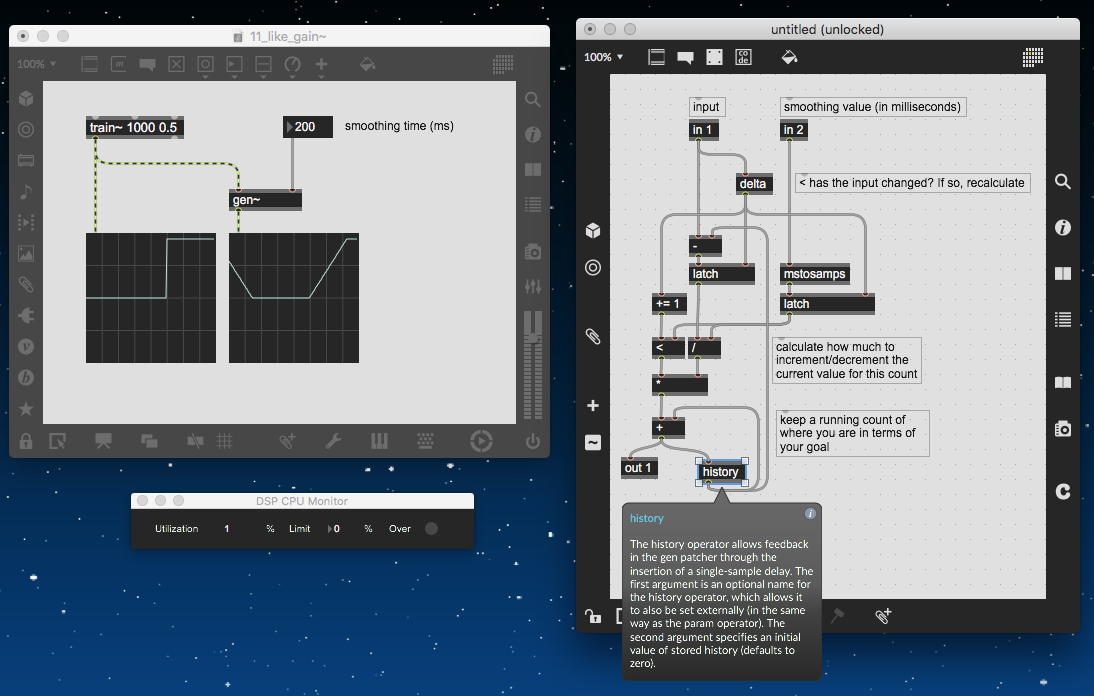Select the history object box
The width and height of the screenshot is (1094, 696).
coord(721,472)
